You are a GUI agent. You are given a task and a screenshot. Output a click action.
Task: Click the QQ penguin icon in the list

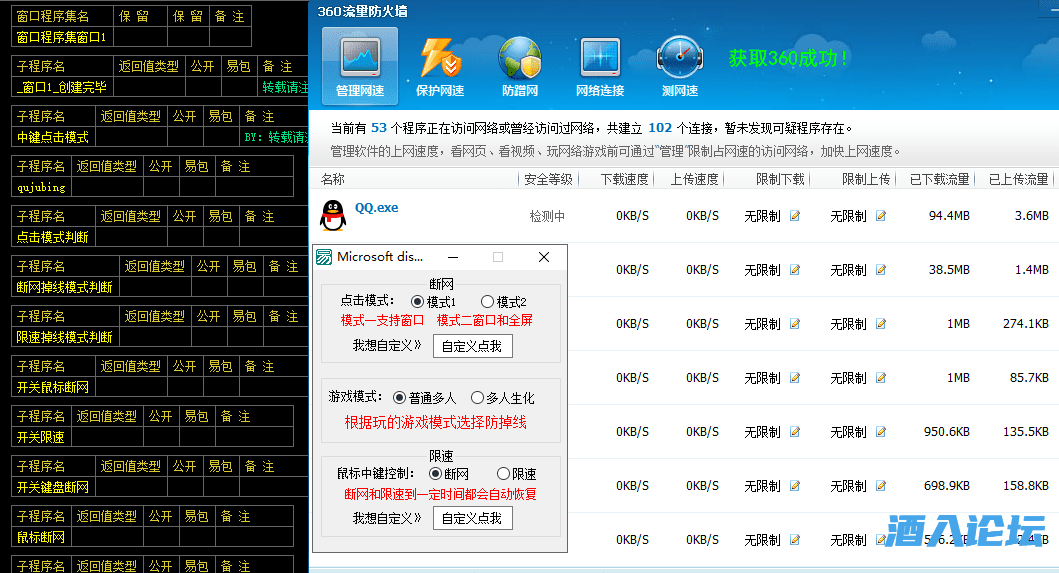332,214
